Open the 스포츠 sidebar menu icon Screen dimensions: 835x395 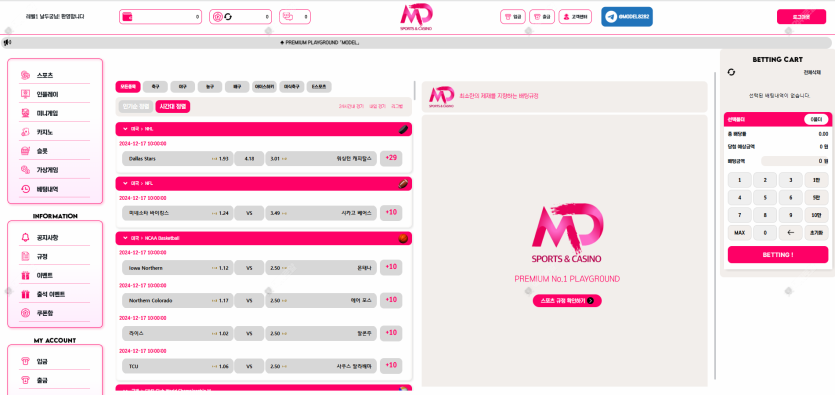pyautogui.click(x=25, y=76)
